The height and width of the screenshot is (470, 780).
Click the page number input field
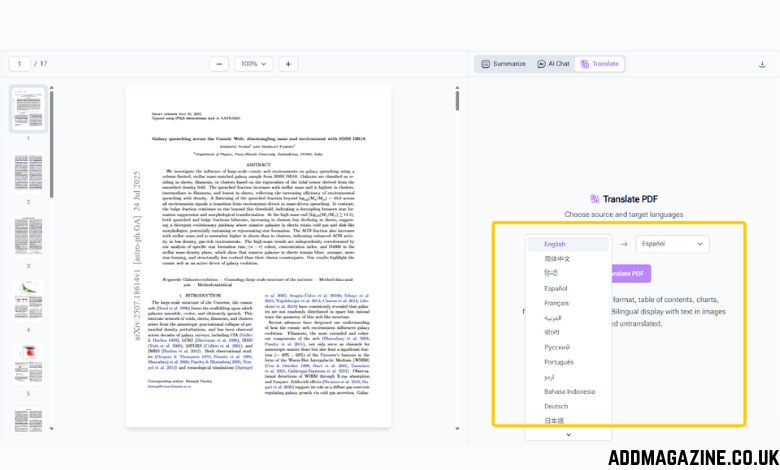click(x=20, y=64)
